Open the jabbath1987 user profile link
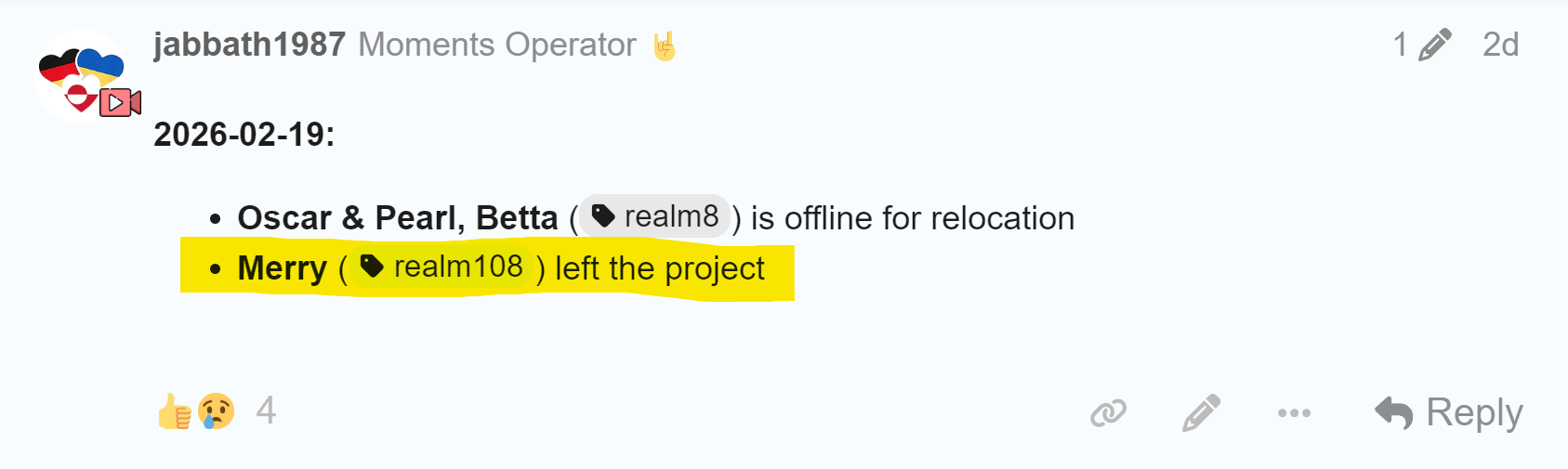Viewport: 1568px width, 469px height. (249, 45)
